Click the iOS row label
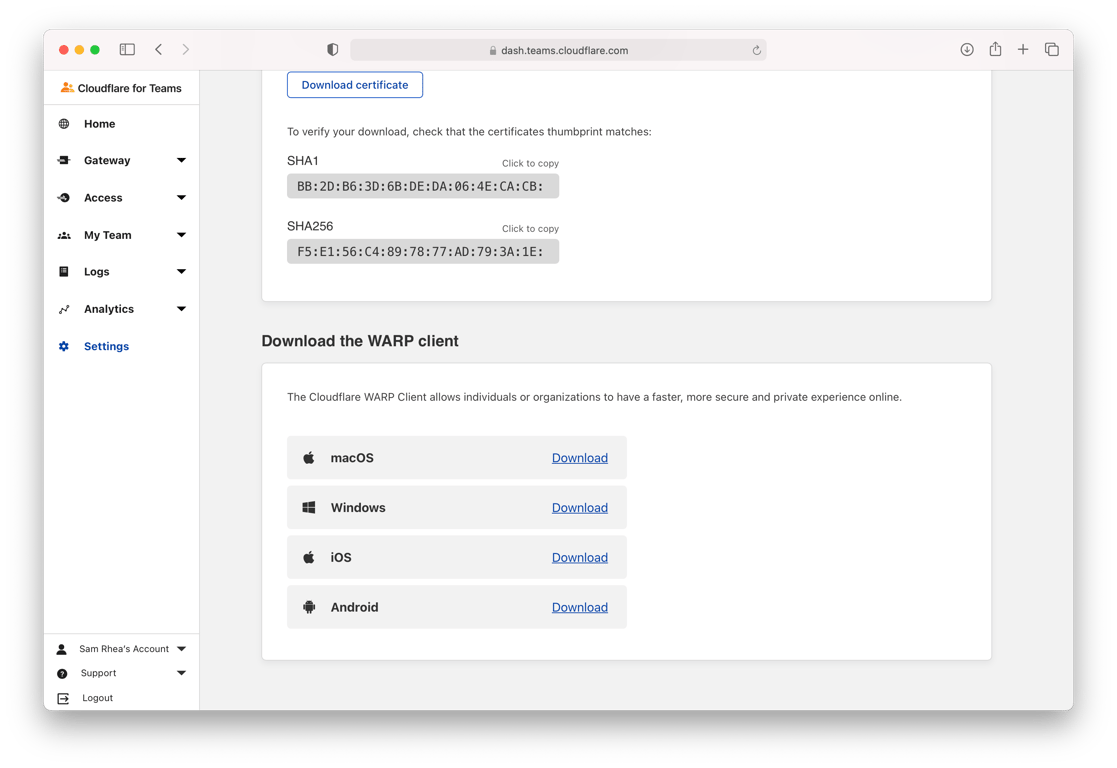This screenshot has width=1117, height=768. tap(341, 558)
